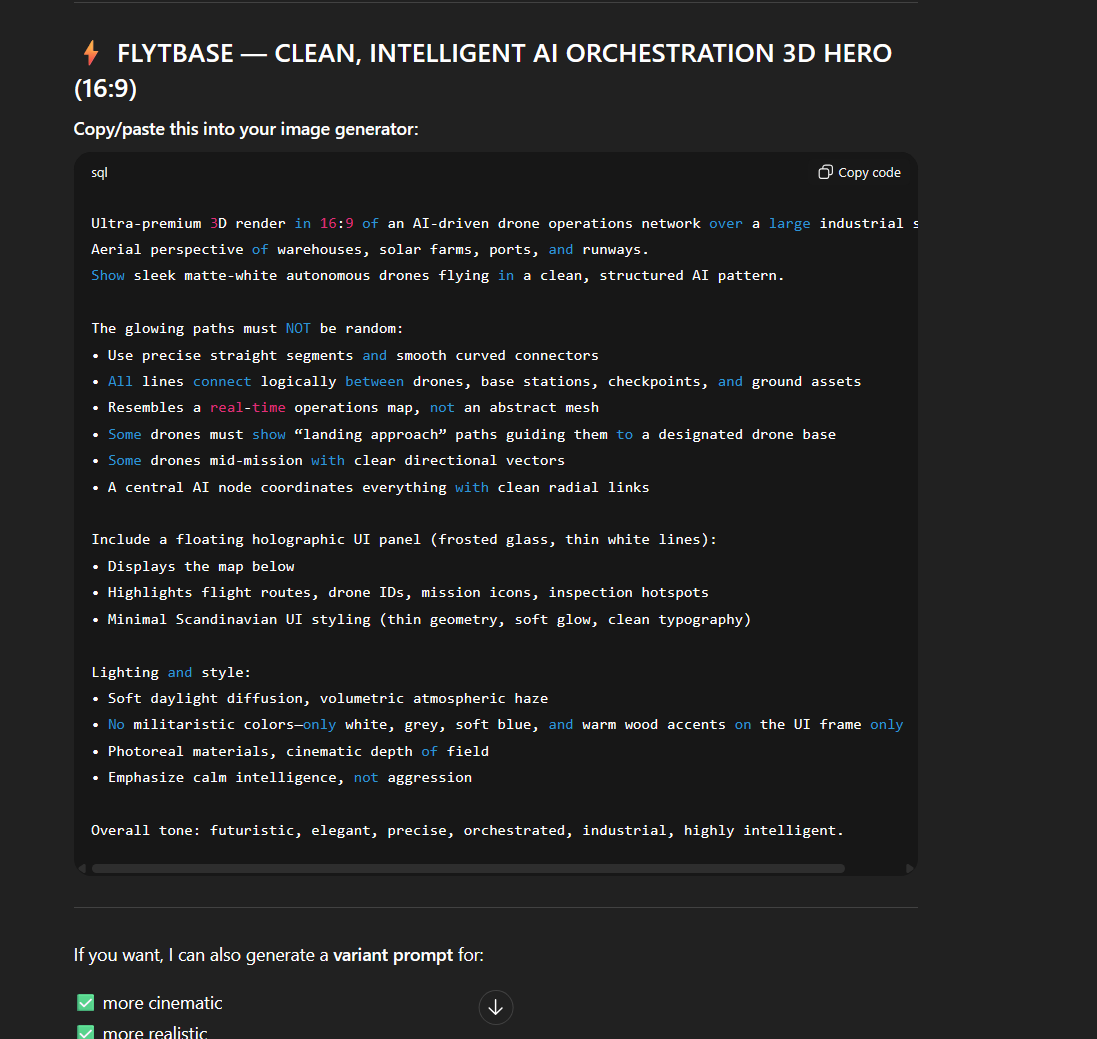The height and width of the screenshot is (1039, 1097).
Task: Click the left arrow of the code scrollbar
Action: [x=82, y=868]
